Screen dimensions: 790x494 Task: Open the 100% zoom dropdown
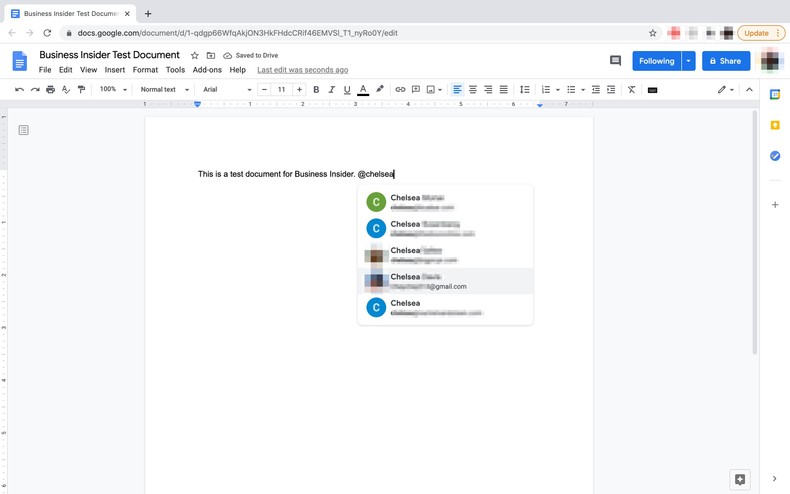tap(113, 90)
